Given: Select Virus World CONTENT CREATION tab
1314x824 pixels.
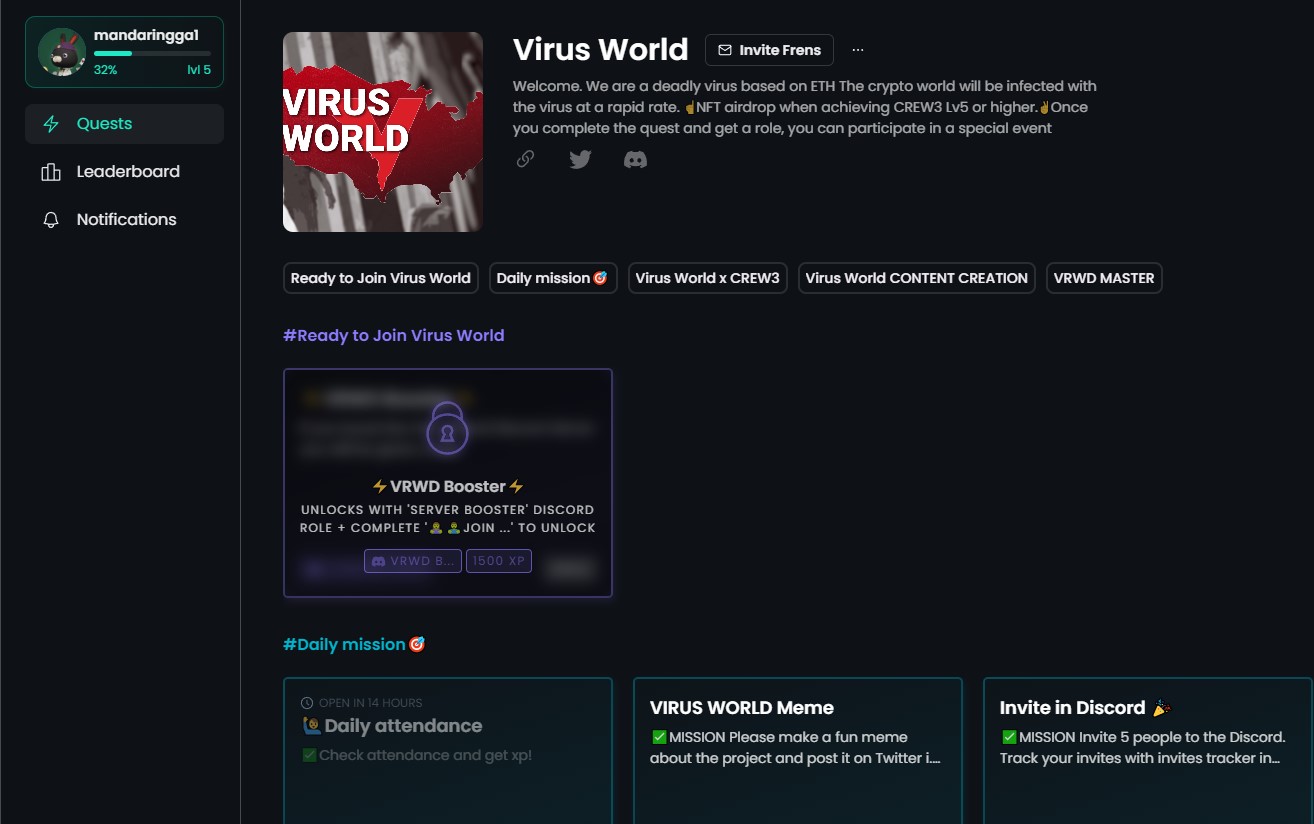Looking at the screenshot, I should click(917, 278).
